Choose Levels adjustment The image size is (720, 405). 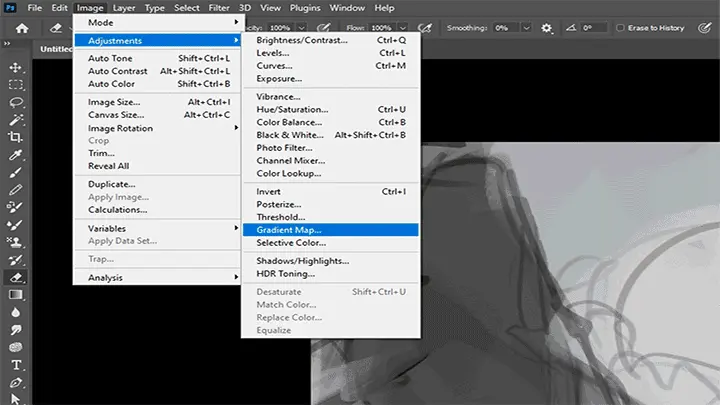tap(331, 53)
